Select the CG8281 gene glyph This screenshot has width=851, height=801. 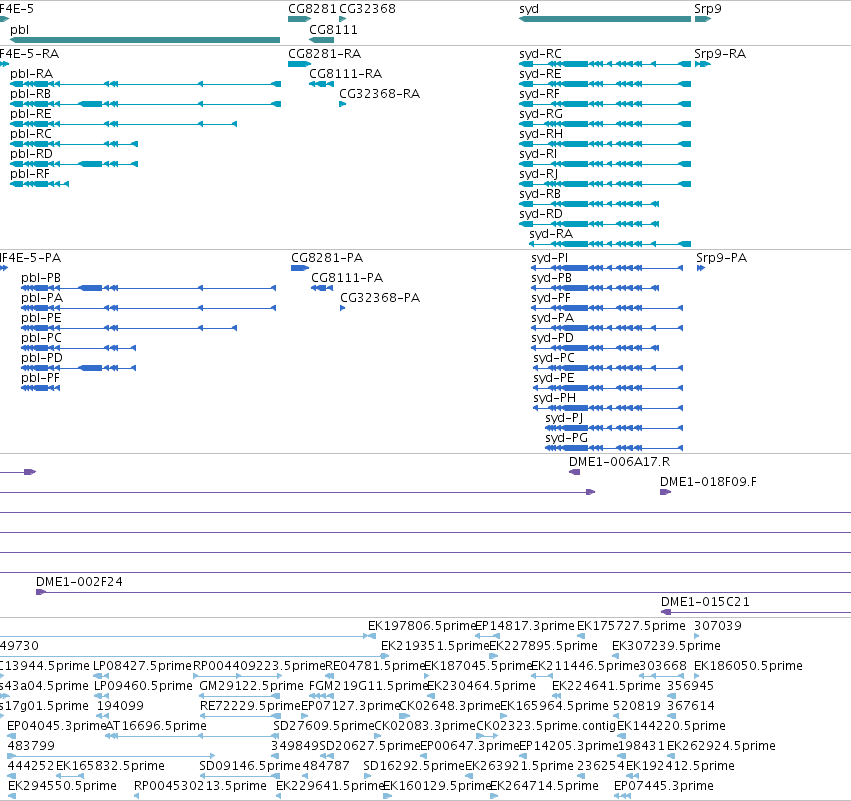(x=299, y=19)
